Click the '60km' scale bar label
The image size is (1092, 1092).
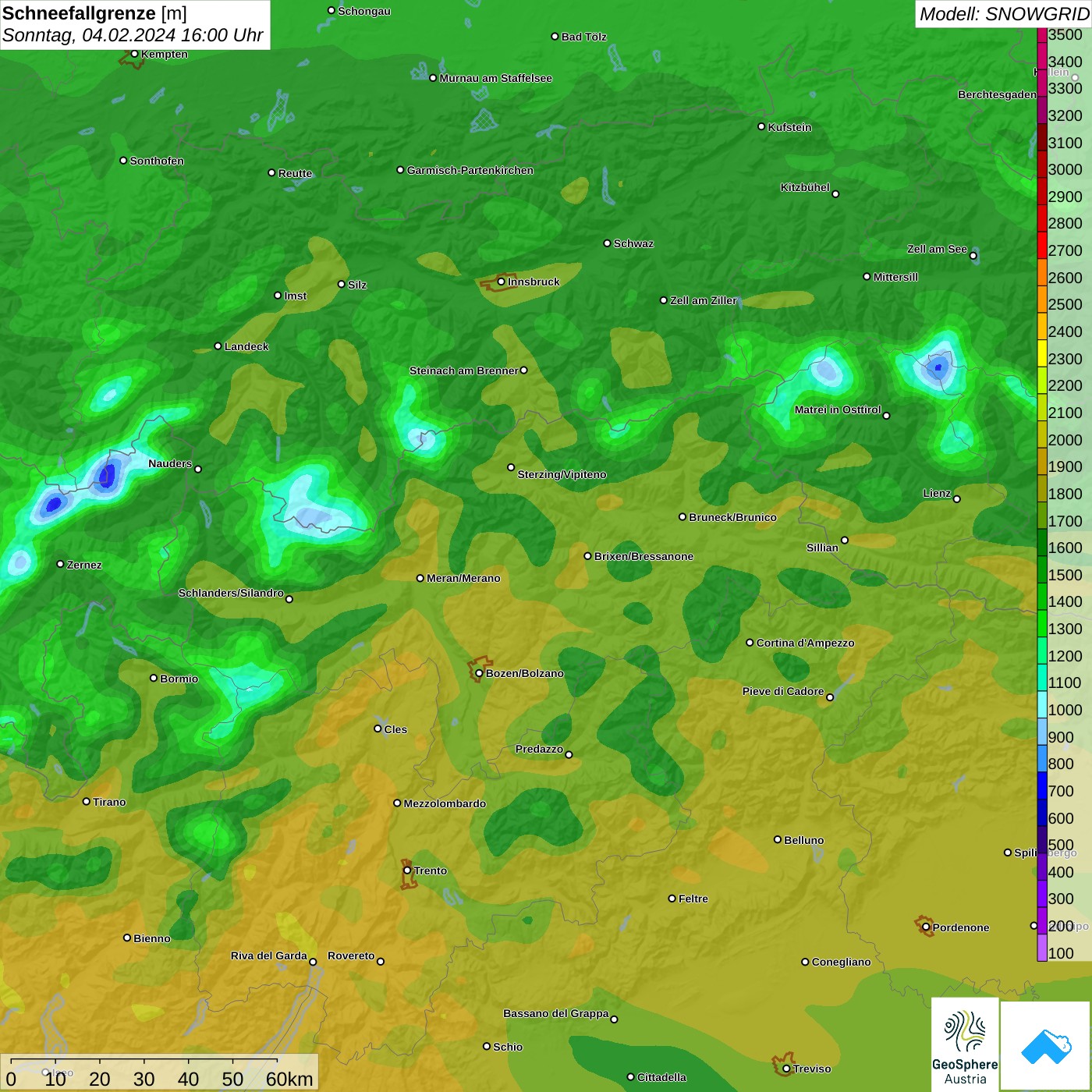click(289, 1079)
